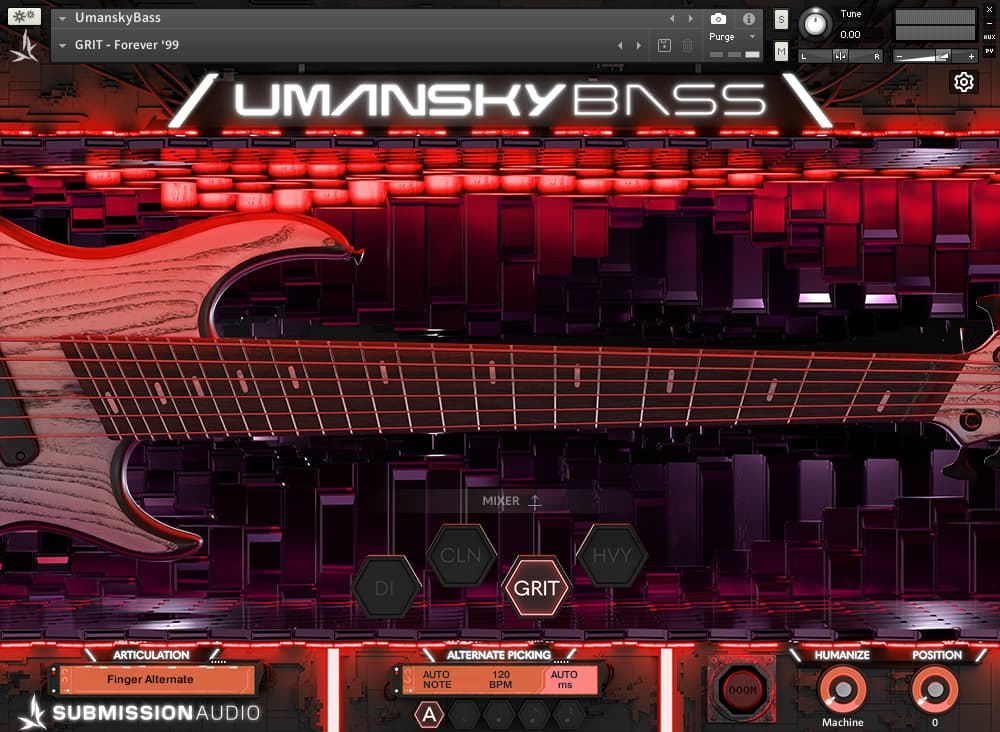Click the save snapshot disk icon

(663, 47)
